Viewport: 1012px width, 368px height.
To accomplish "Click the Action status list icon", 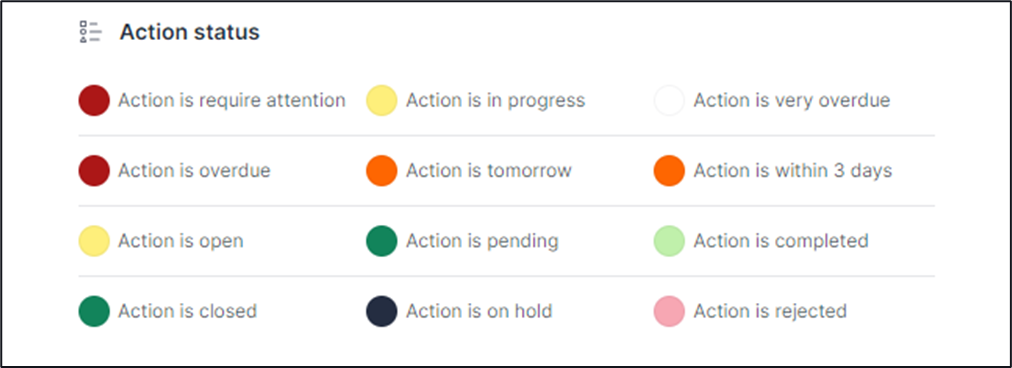I will pos(90,32).
